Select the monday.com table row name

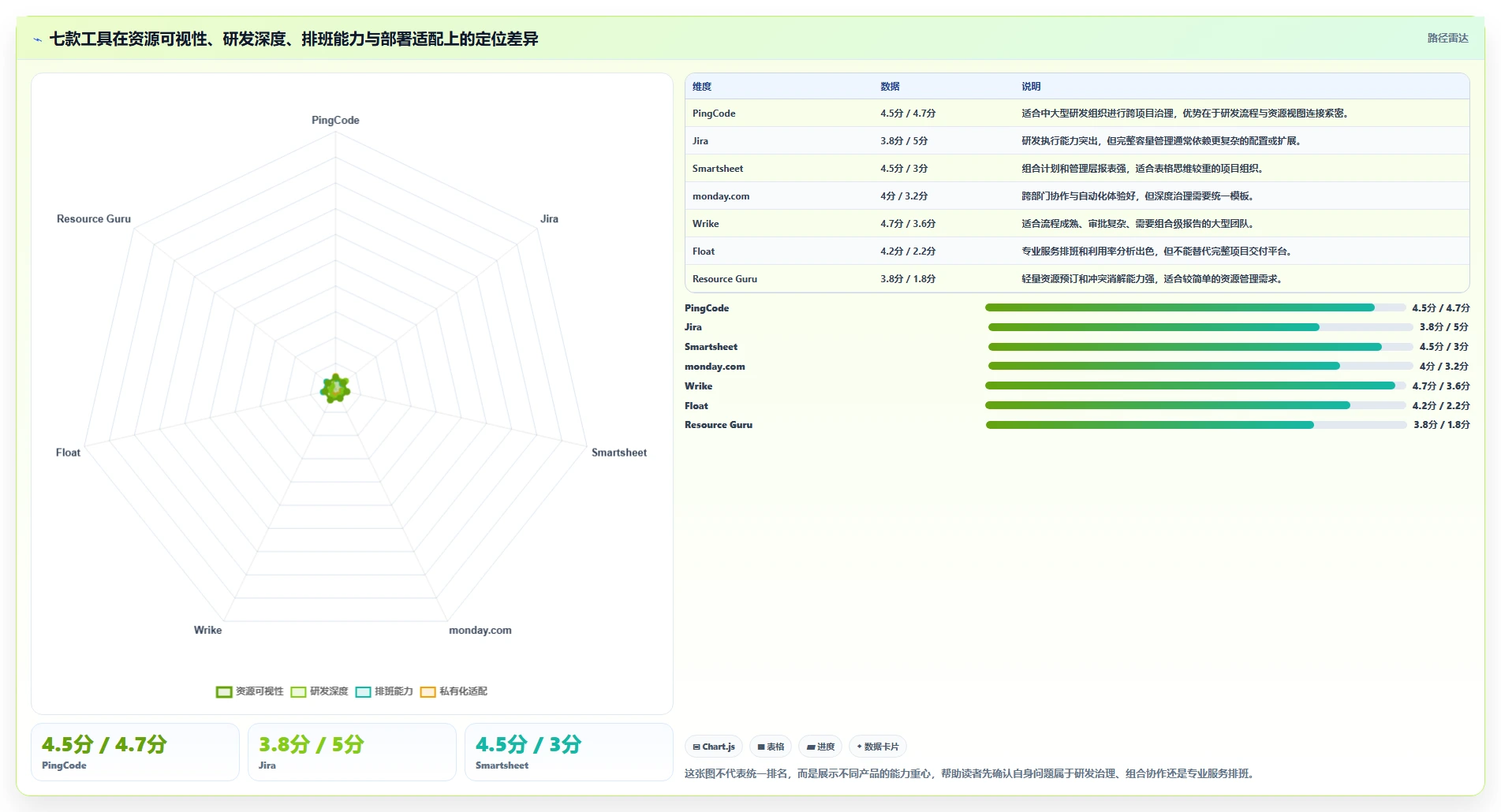(x=721, y=196)
